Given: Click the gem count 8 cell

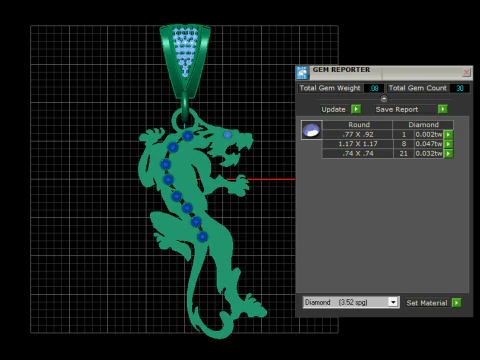Looking at the screenshot, I should pos(404,144).
